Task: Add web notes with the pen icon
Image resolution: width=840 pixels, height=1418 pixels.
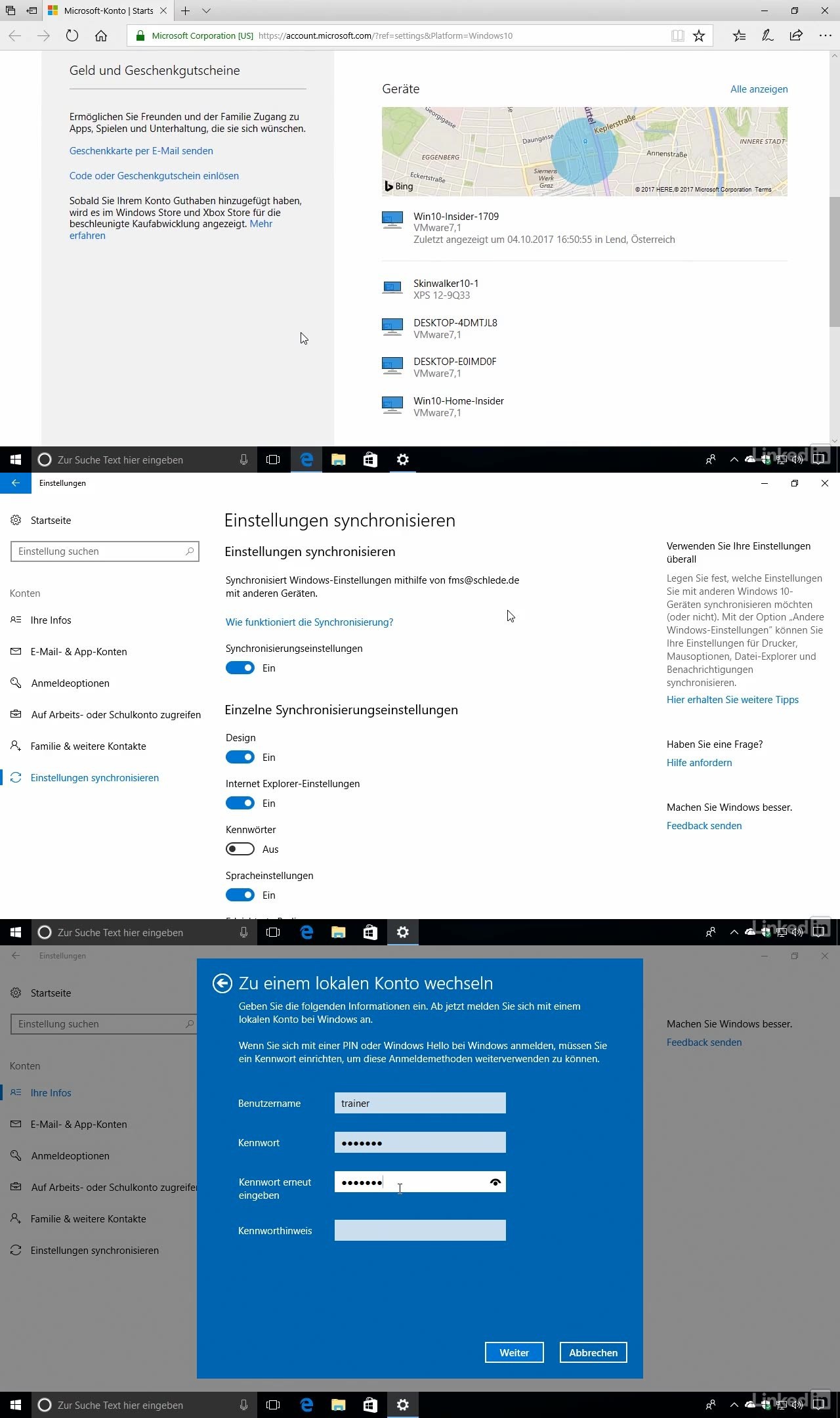Action: click(767, 36)
